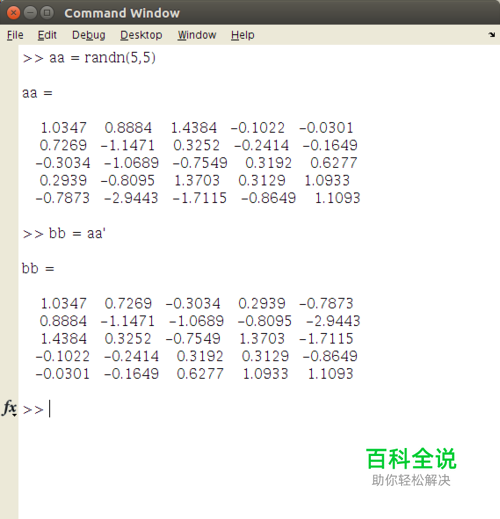Open the Window menu
500x519 pixels.
(x=197, y=35)
